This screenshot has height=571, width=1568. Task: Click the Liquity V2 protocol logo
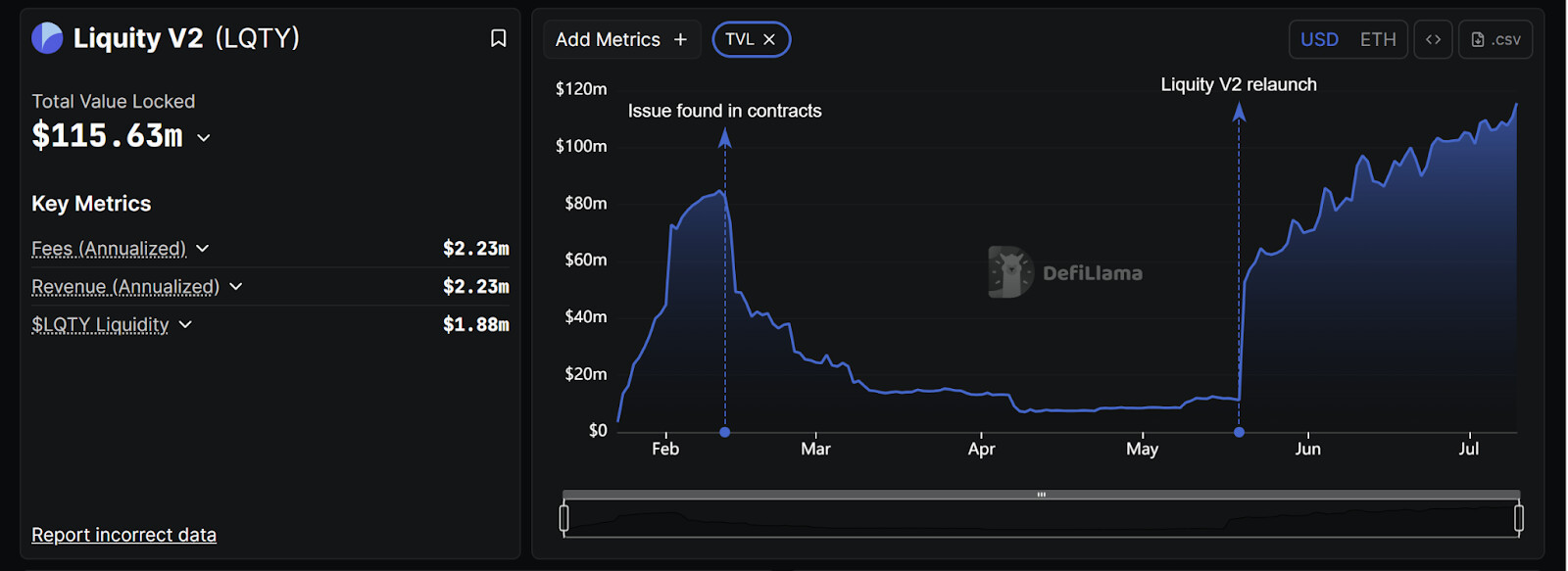click(47, 38)
